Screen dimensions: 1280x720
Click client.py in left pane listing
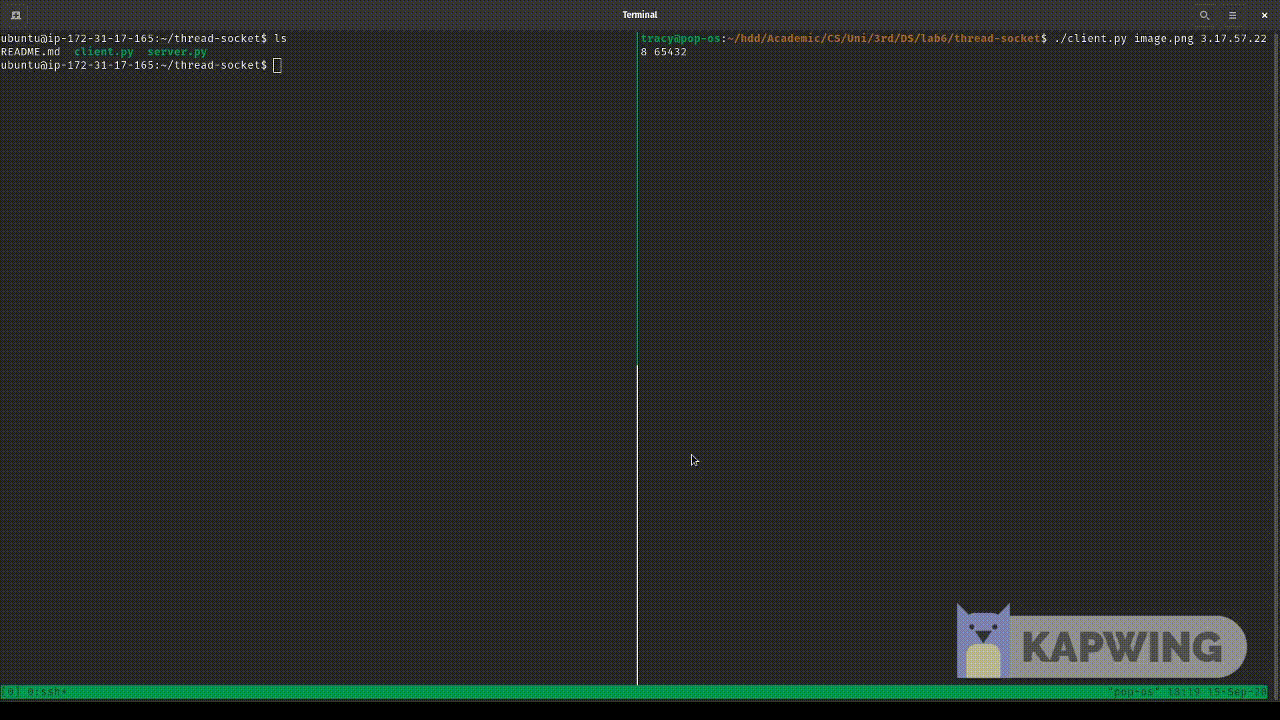[104, 52]
